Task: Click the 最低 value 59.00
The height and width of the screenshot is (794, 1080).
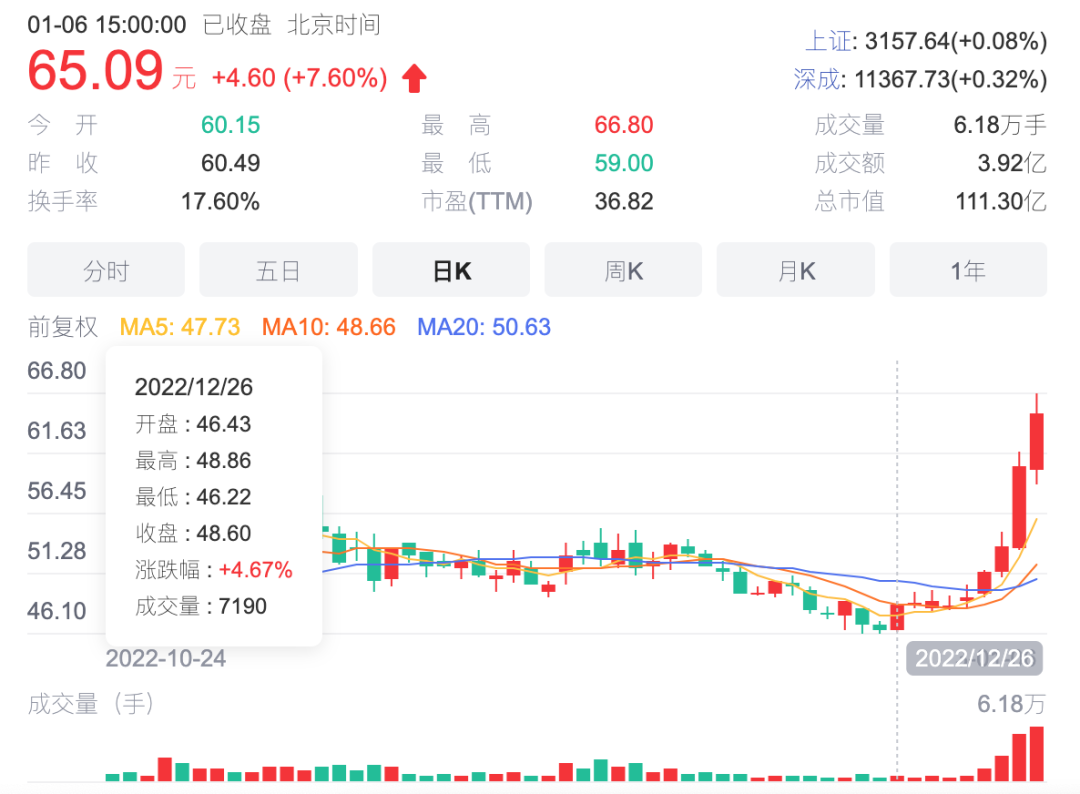Action: [x=623, y=163]
